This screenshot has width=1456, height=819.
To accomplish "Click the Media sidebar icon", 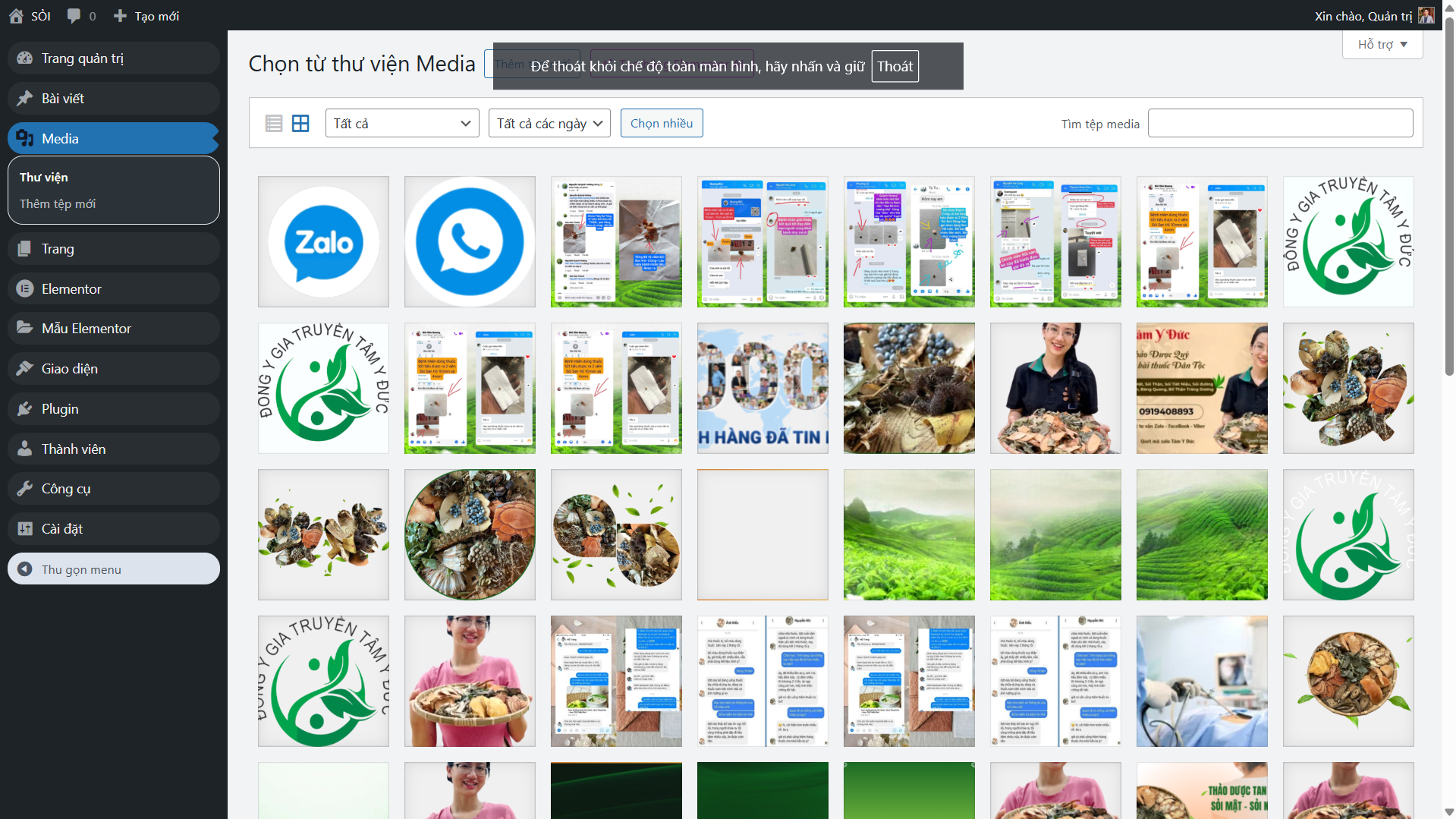I will tap(25, 138).
